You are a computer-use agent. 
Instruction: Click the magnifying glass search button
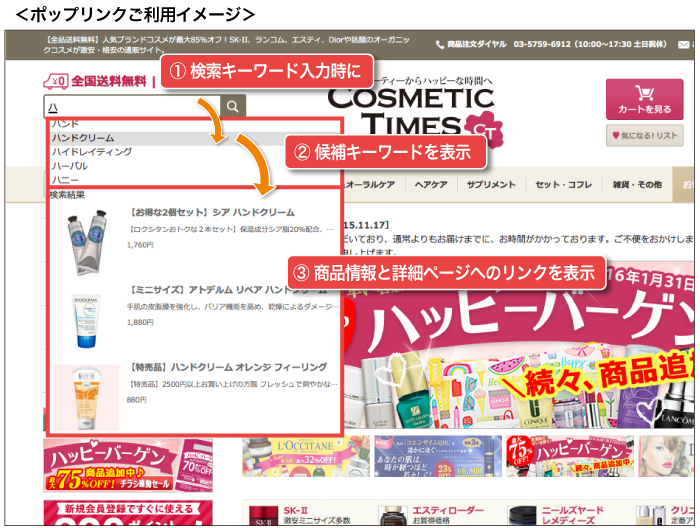(233, 106)
